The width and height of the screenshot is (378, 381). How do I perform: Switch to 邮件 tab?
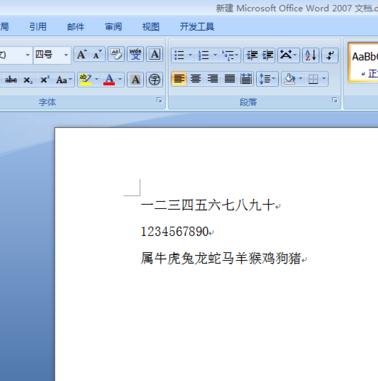pyautogui.click(x=76, y=26)
